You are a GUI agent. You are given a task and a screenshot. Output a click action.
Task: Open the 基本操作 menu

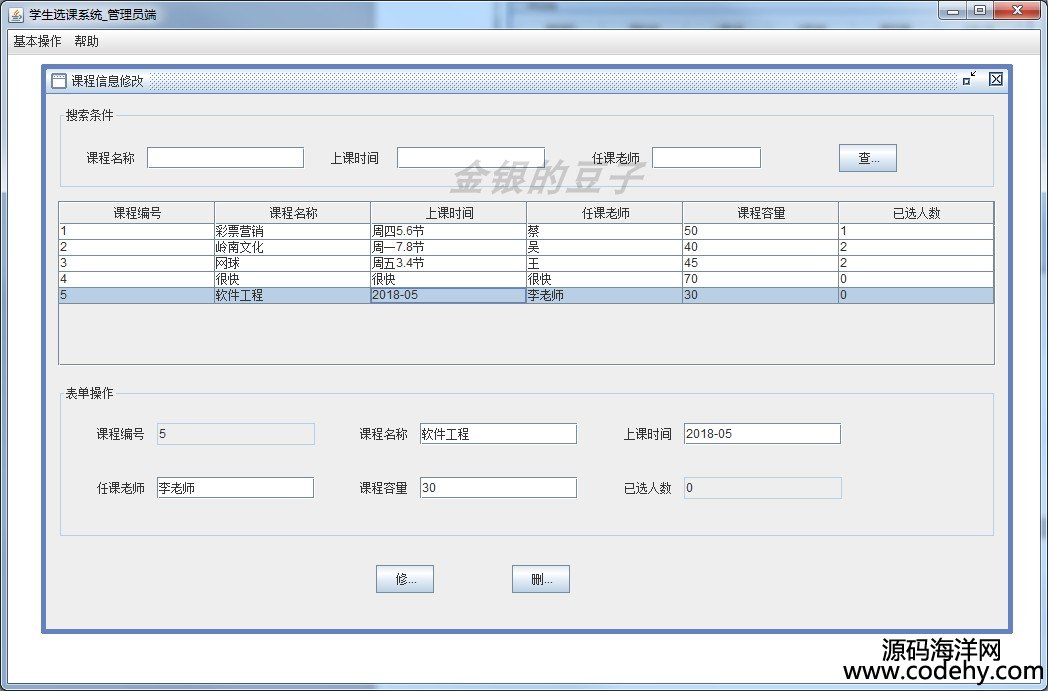coord(37,42)
